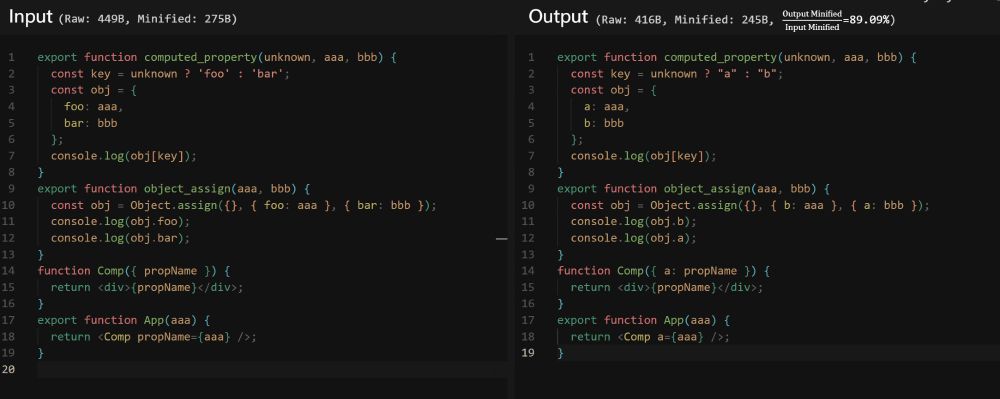Click 'console.log(obj.a);' in Output editor
This screenshot has height=399, width=1000.
[x=634, y=238]
